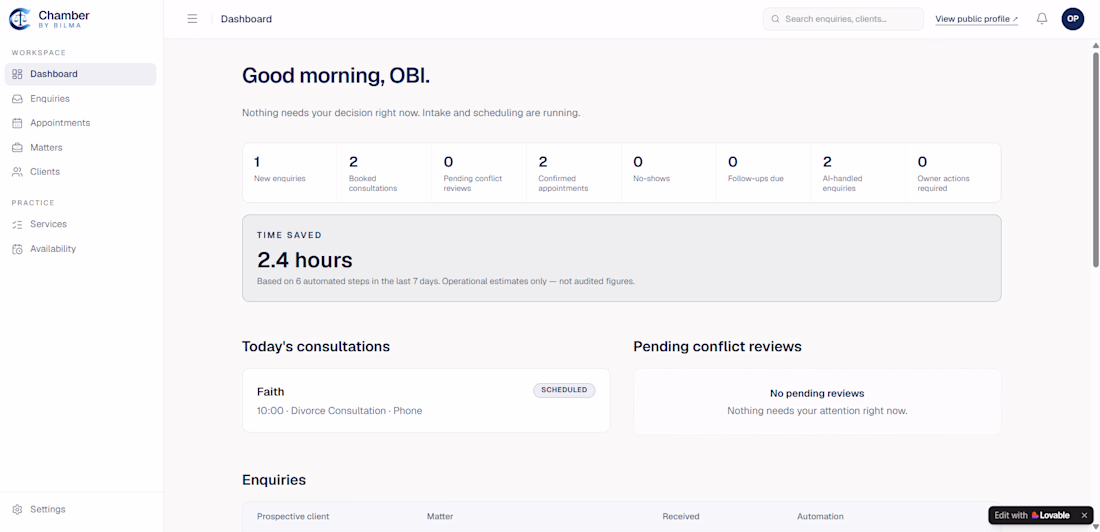
Task: Click the Enquiries inbox icon in the sidebar
Action: [x=18, y=99]
